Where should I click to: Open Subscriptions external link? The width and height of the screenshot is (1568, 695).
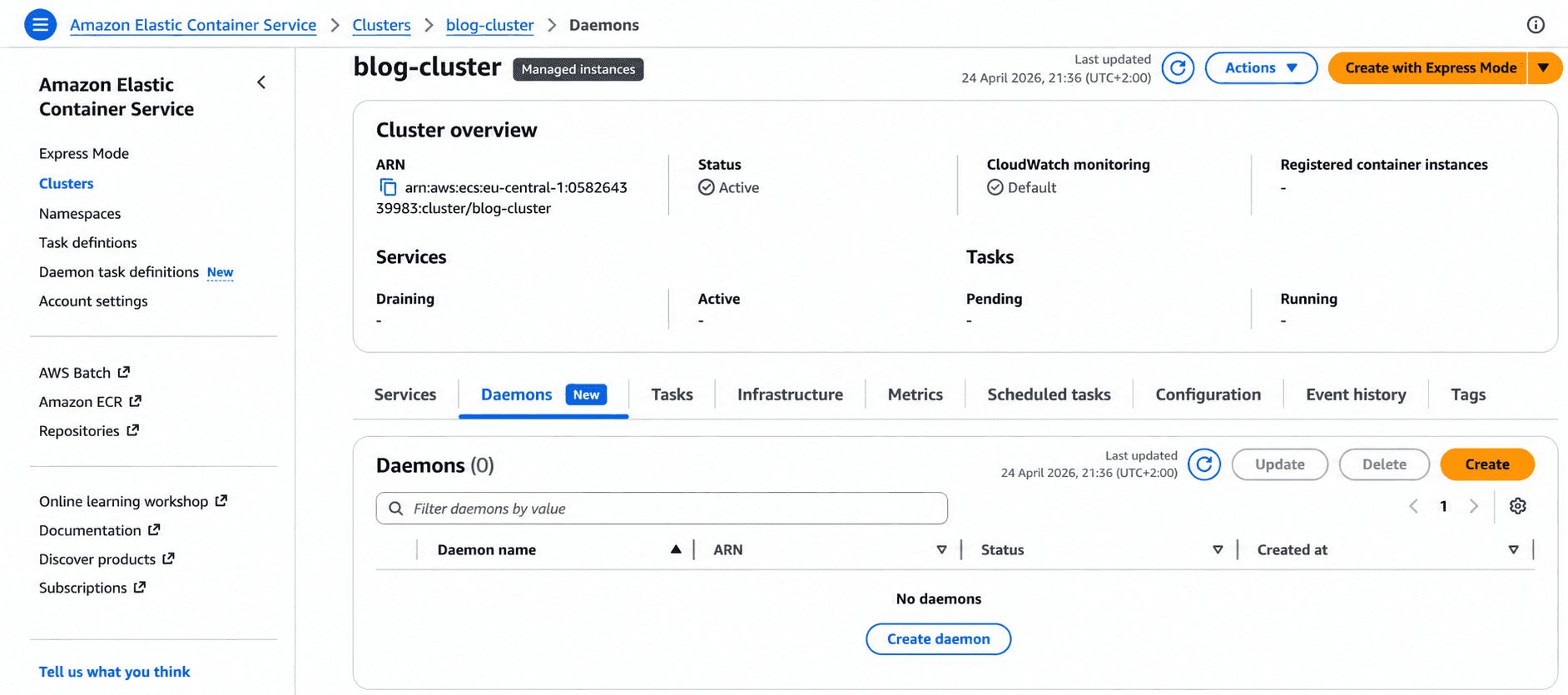point(92,588)
